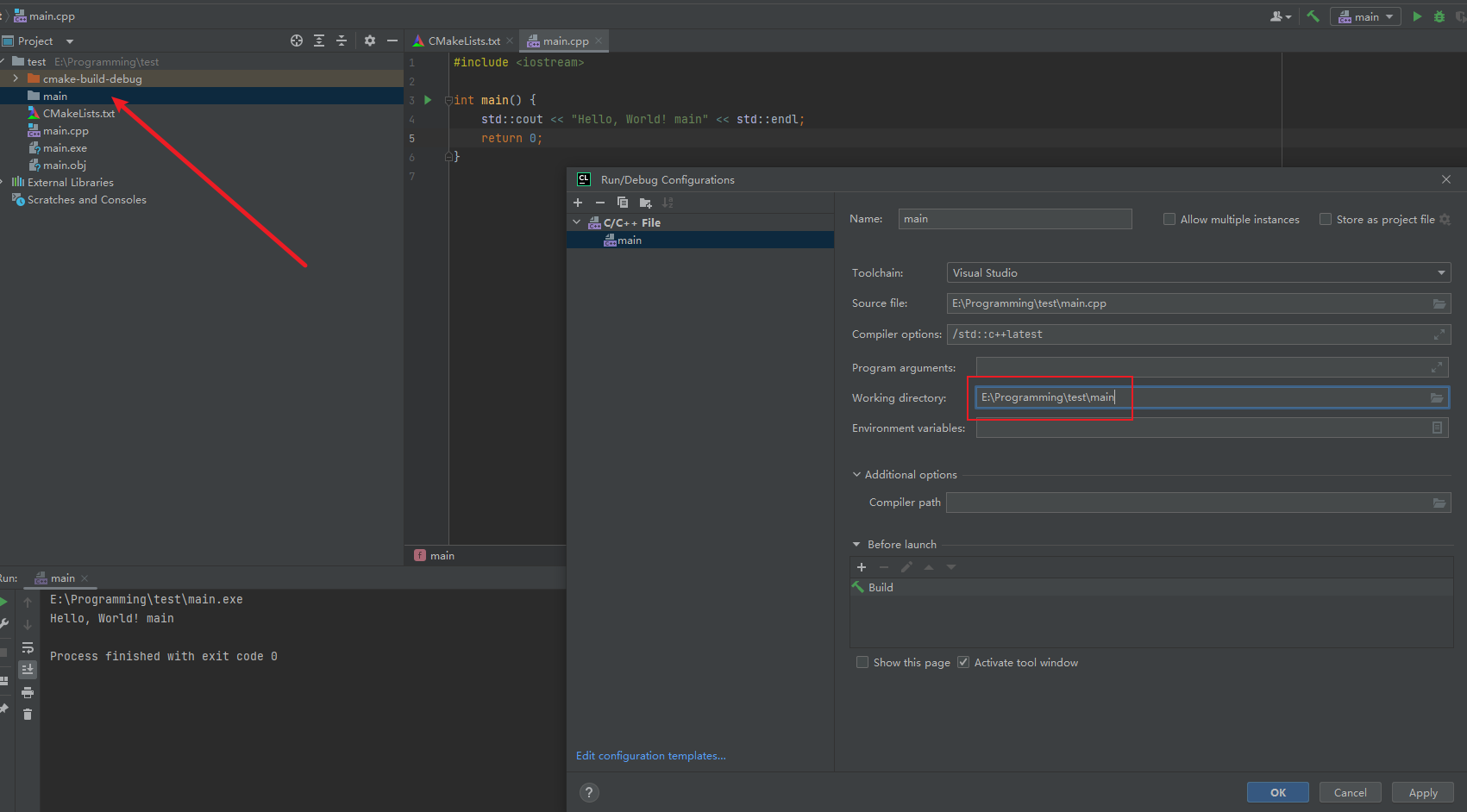The image size is (1467, 812).
Task: Select Scratches and Consoles node
Action: pyautogui.click(x=86, y=199)
